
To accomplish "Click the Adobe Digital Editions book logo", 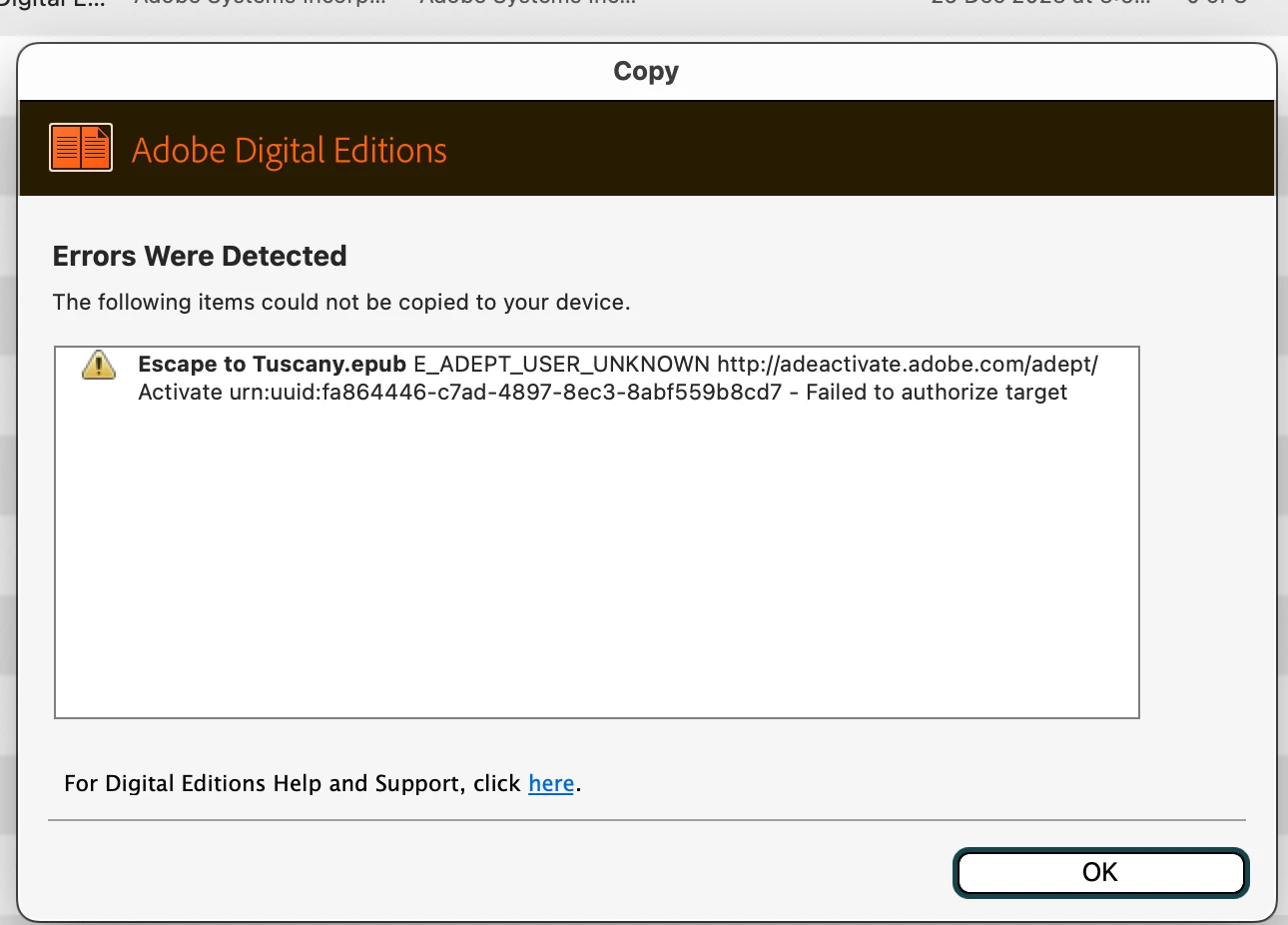I will point(81,148).
